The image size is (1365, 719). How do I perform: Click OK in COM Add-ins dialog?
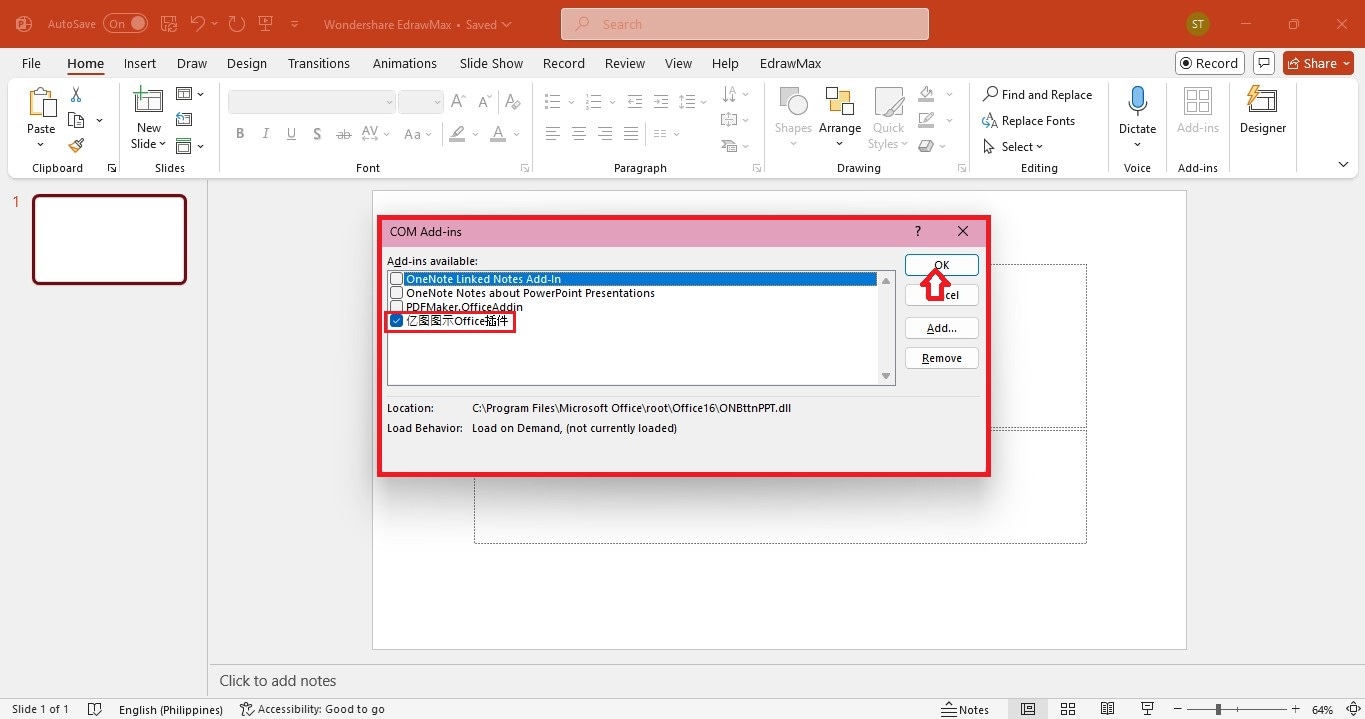coord(942,265)
